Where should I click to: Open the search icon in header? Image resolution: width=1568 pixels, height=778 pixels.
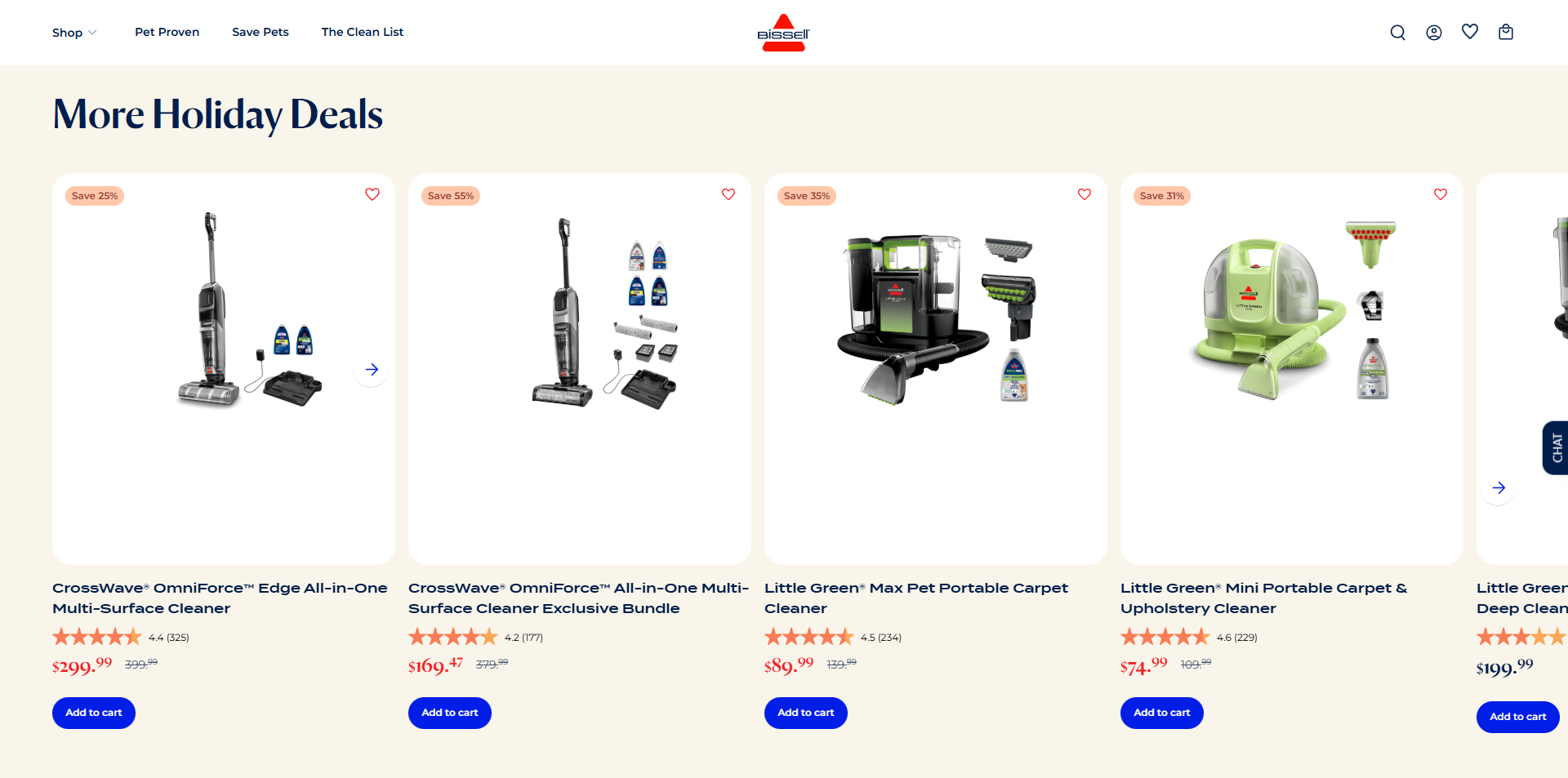[x=1397, y=33]
